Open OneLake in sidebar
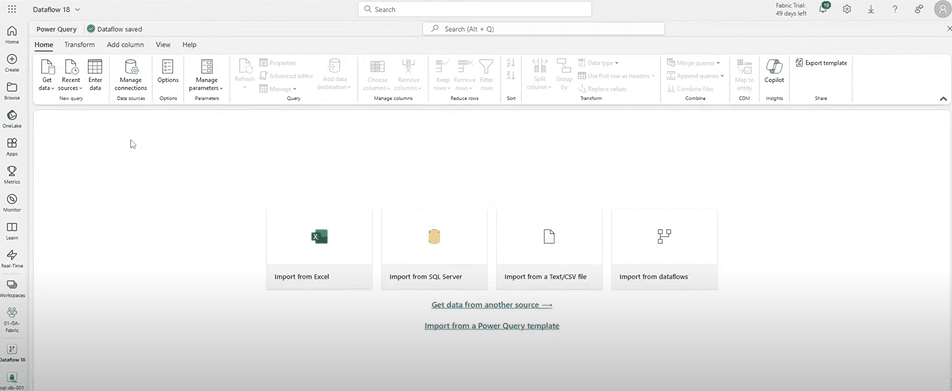Image resolution: width=952 pixels, height=391 pixels. [12, 119]
